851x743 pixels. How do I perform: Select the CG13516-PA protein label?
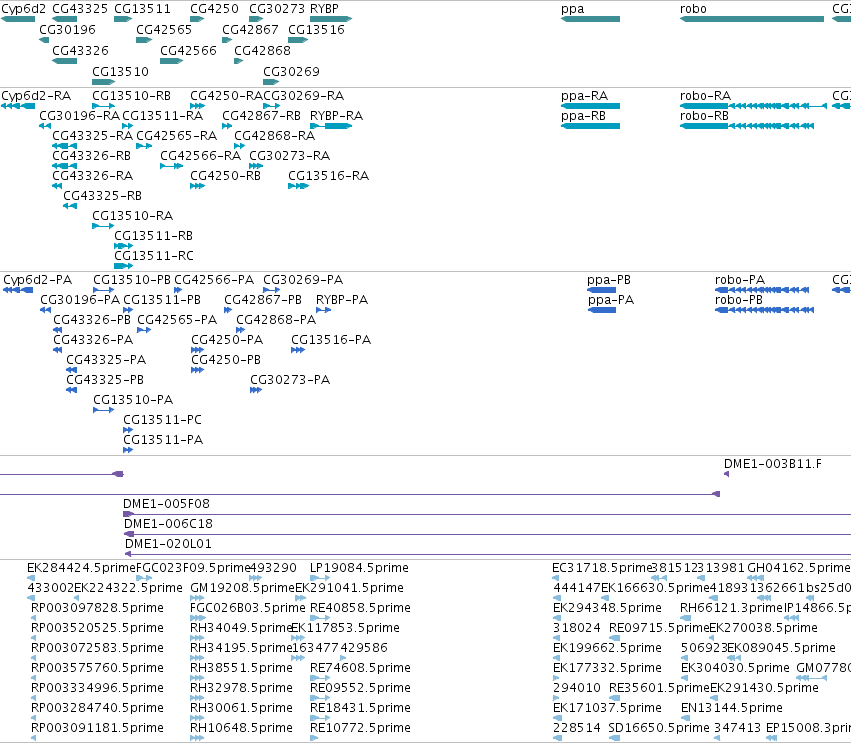tap(331, 340)
